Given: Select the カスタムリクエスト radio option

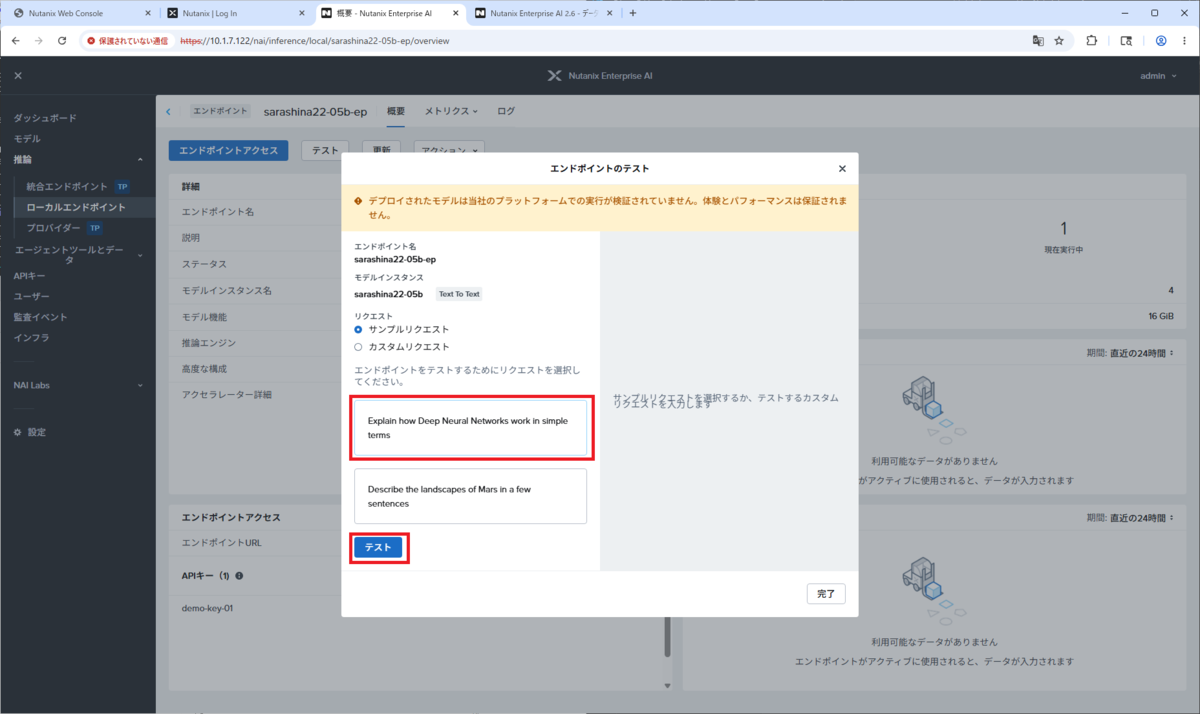Looking at the screenshot, I should (402, 347).
